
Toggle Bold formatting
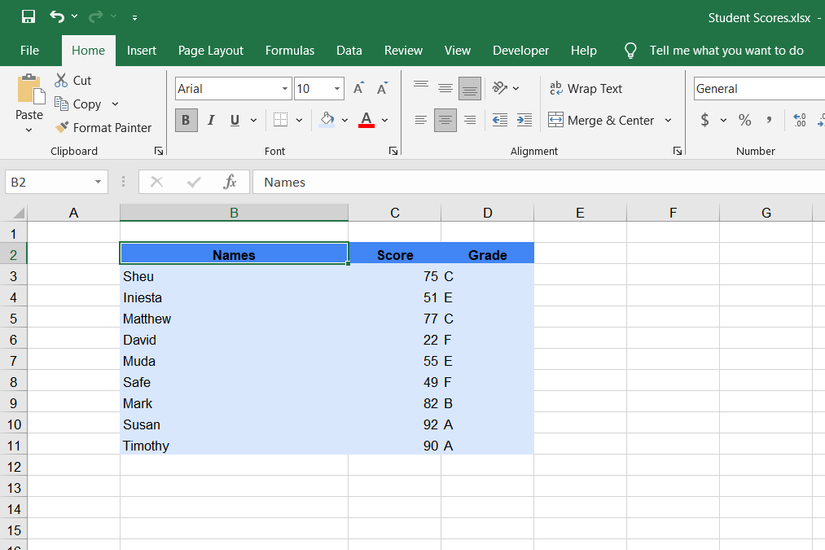pos(186,120)
